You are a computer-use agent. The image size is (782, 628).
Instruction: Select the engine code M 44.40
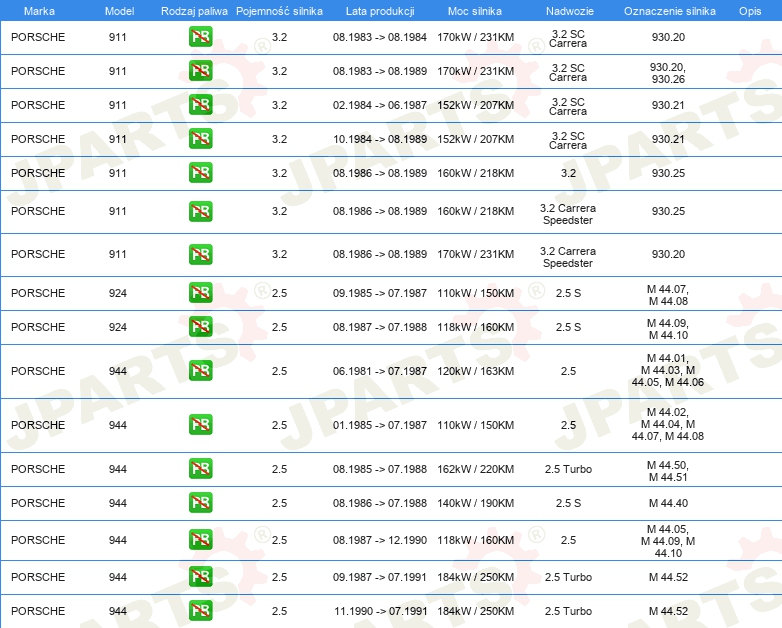(668, 503)
